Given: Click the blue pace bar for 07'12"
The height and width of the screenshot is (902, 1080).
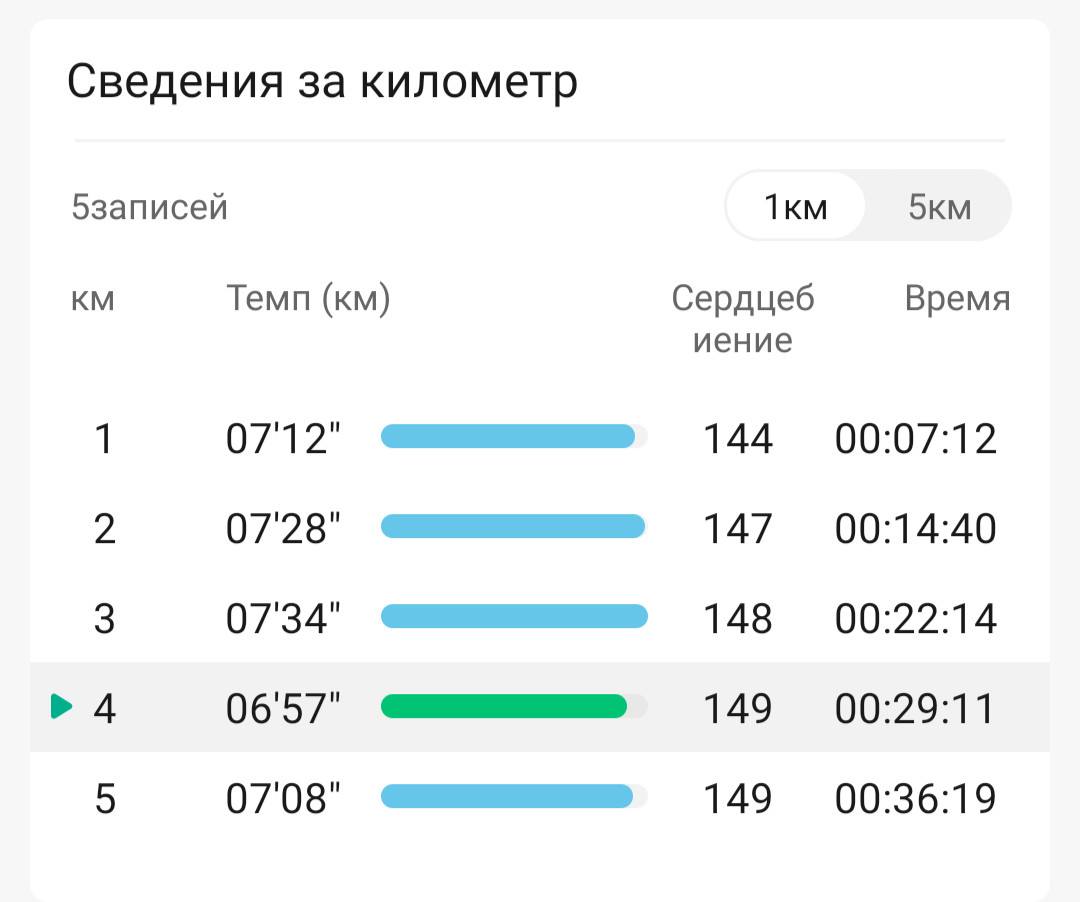Looking at the screenshot, I should pos(508,437).
